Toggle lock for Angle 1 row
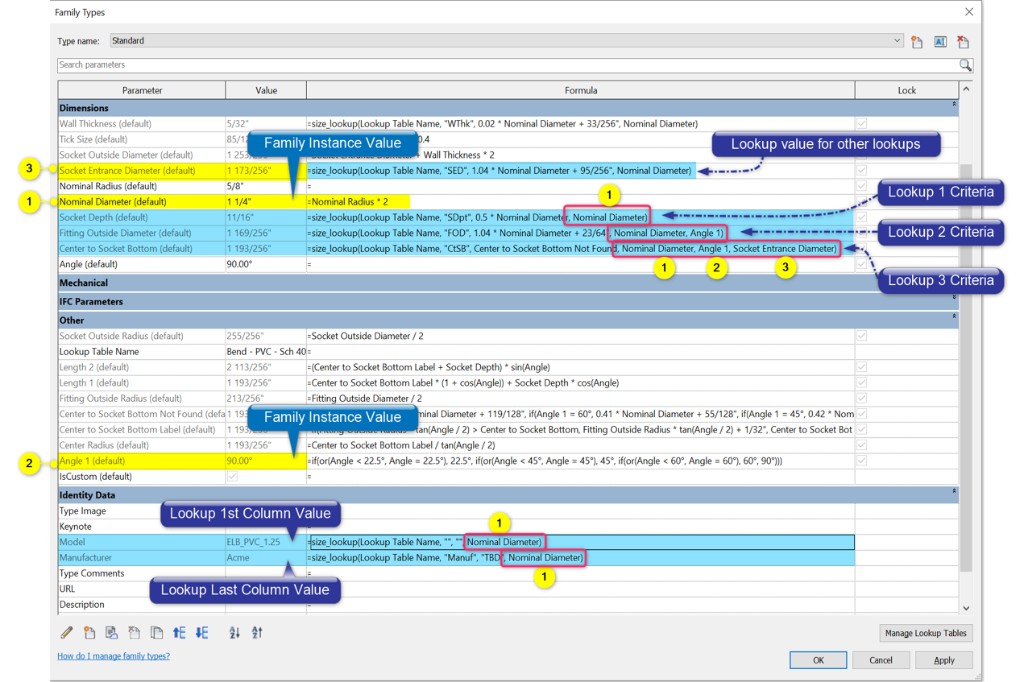The width and height of the screenshot is (1024, 682). tap(861, 461)
